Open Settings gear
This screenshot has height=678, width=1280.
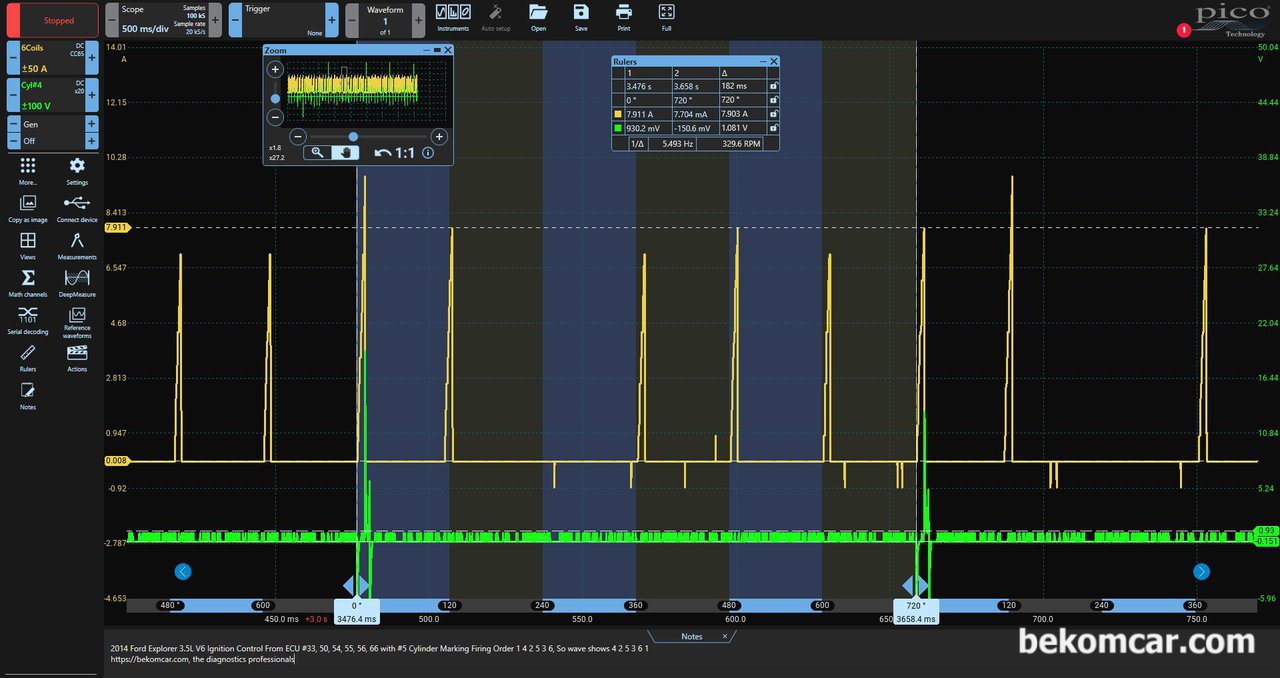point(77,170)
